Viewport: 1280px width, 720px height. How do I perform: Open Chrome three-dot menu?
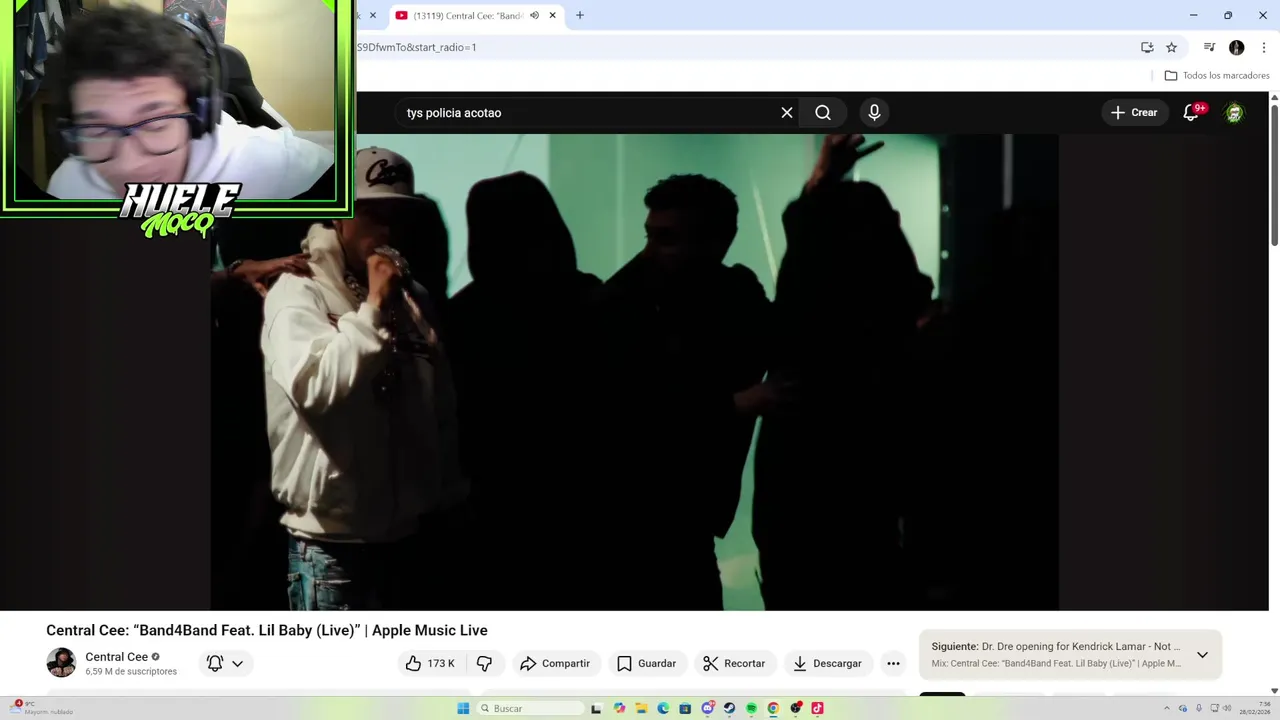(1263, 47)
